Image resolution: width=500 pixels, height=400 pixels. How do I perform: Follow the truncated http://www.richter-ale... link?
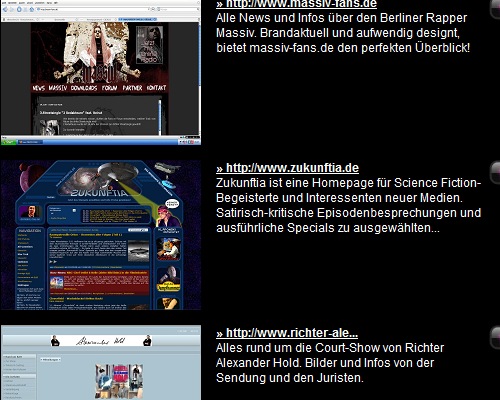[x=287, y=333]
